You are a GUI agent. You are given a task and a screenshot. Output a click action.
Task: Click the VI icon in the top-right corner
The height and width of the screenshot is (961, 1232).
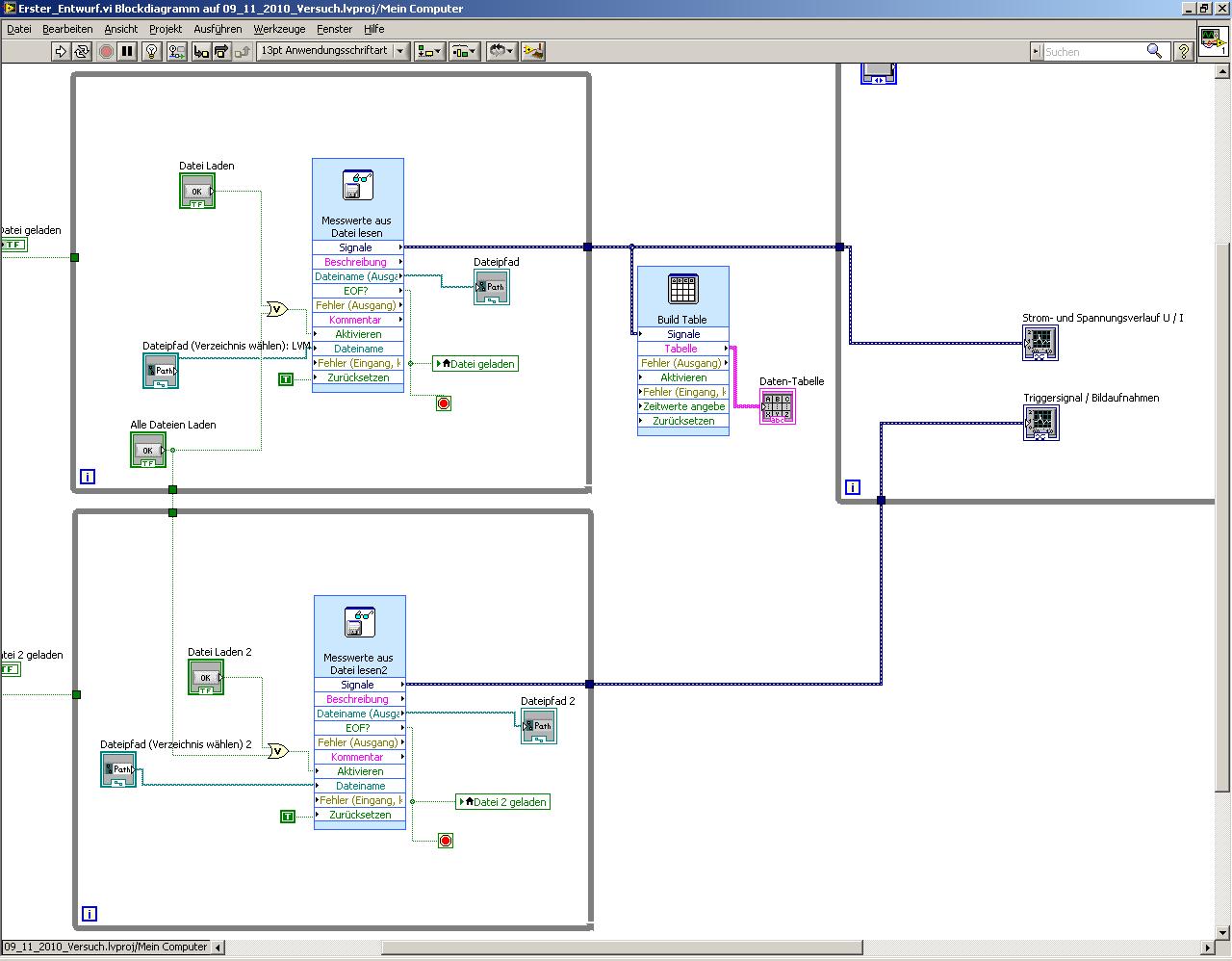coord(1213,40)
